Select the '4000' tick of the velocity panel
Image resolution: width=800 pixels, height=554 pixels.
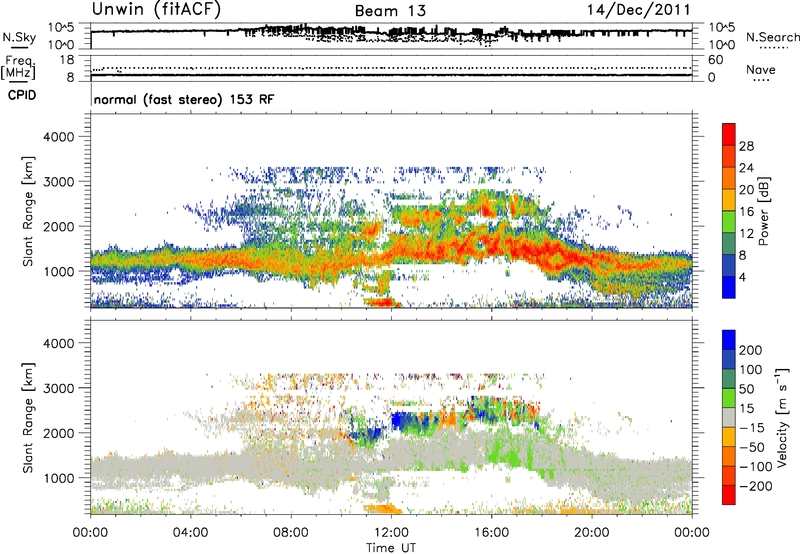point(58,343)
